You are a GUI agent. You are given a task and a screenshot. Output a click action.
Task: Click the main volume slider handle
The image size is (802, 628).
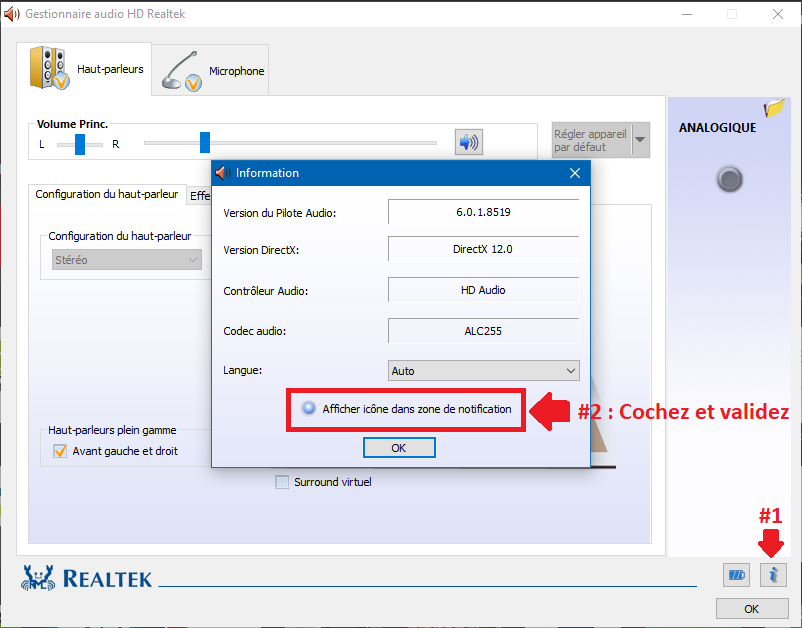[x=205, y=142]
